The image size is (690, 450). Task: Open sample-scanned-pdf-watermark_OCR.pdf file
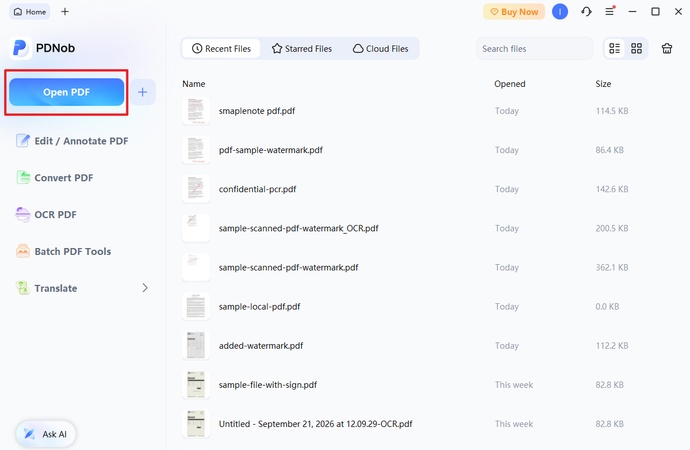click(x=298, y=228)
